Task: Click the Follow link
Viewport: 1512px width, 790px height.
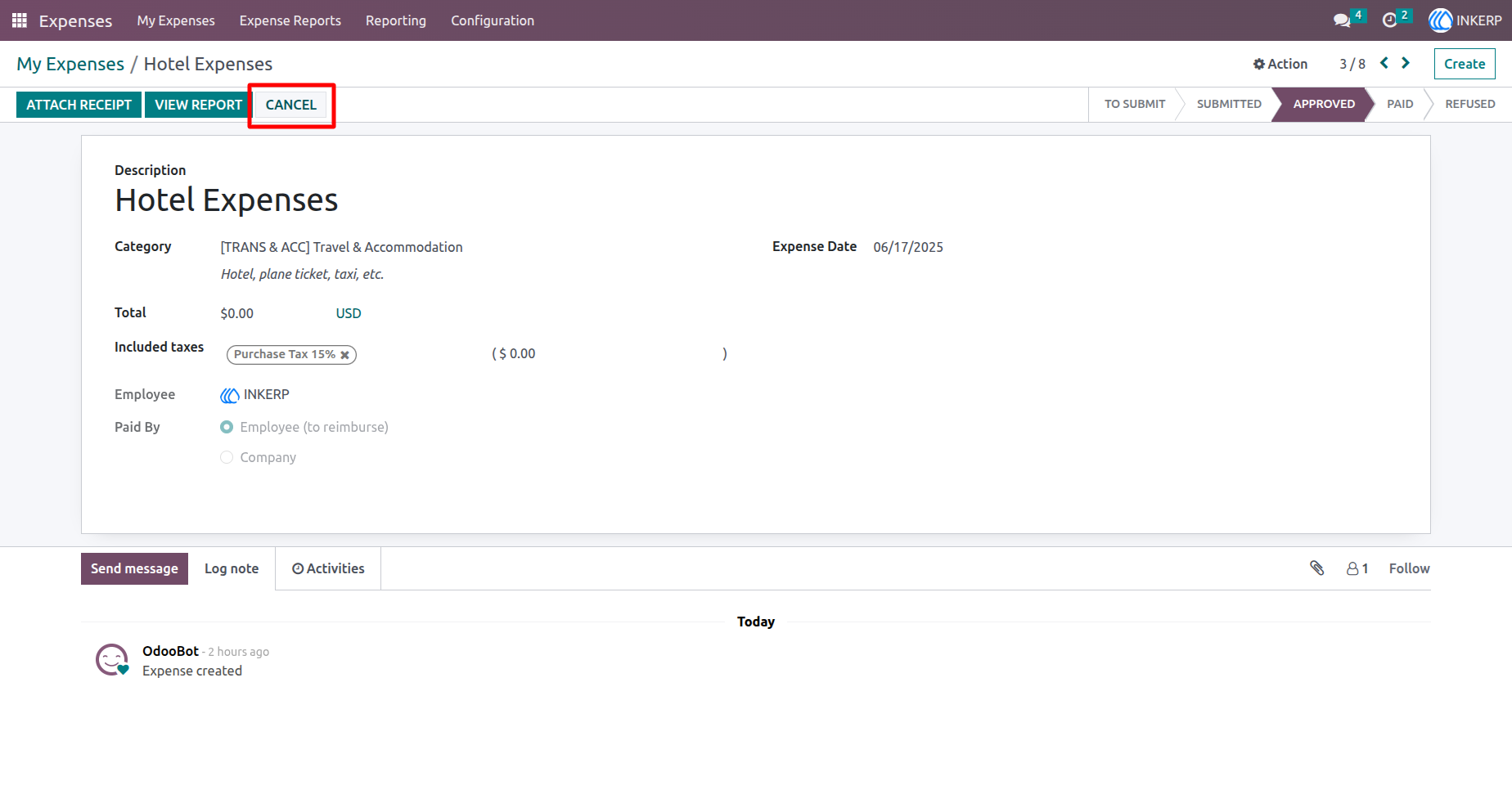Action: pos(1409,568)
